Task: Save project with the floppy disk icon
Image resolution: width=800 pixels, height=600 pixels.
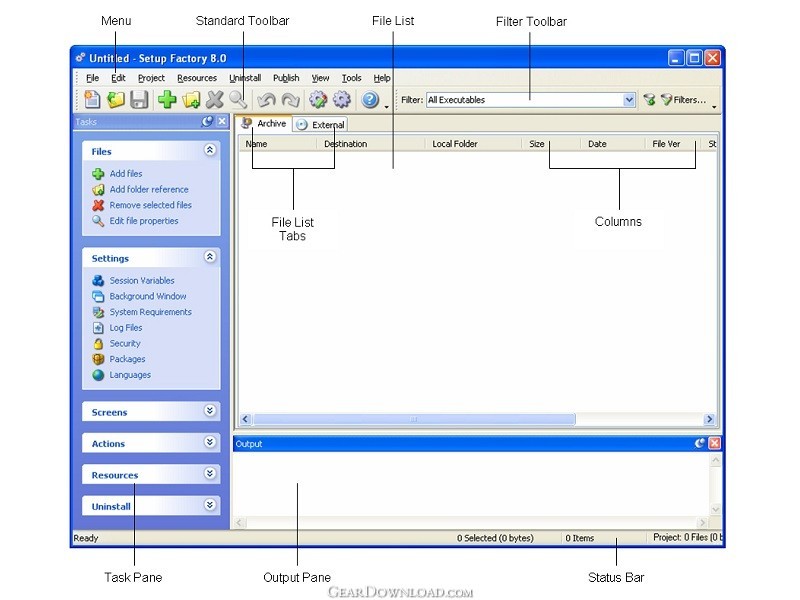Action: click(x=139, y=99)
